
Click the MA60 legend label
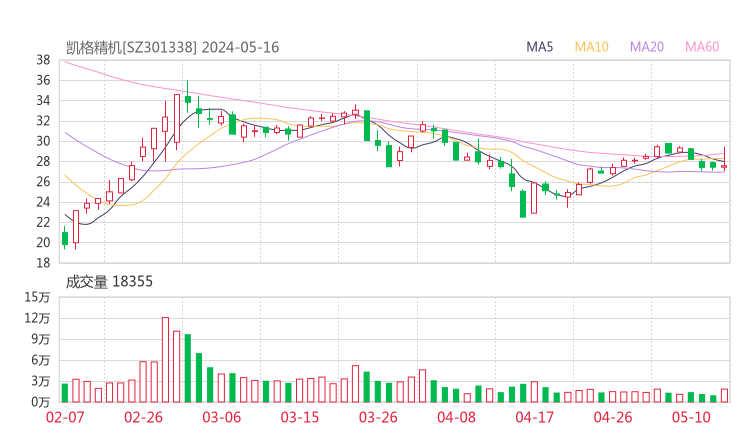coord(702,47)
